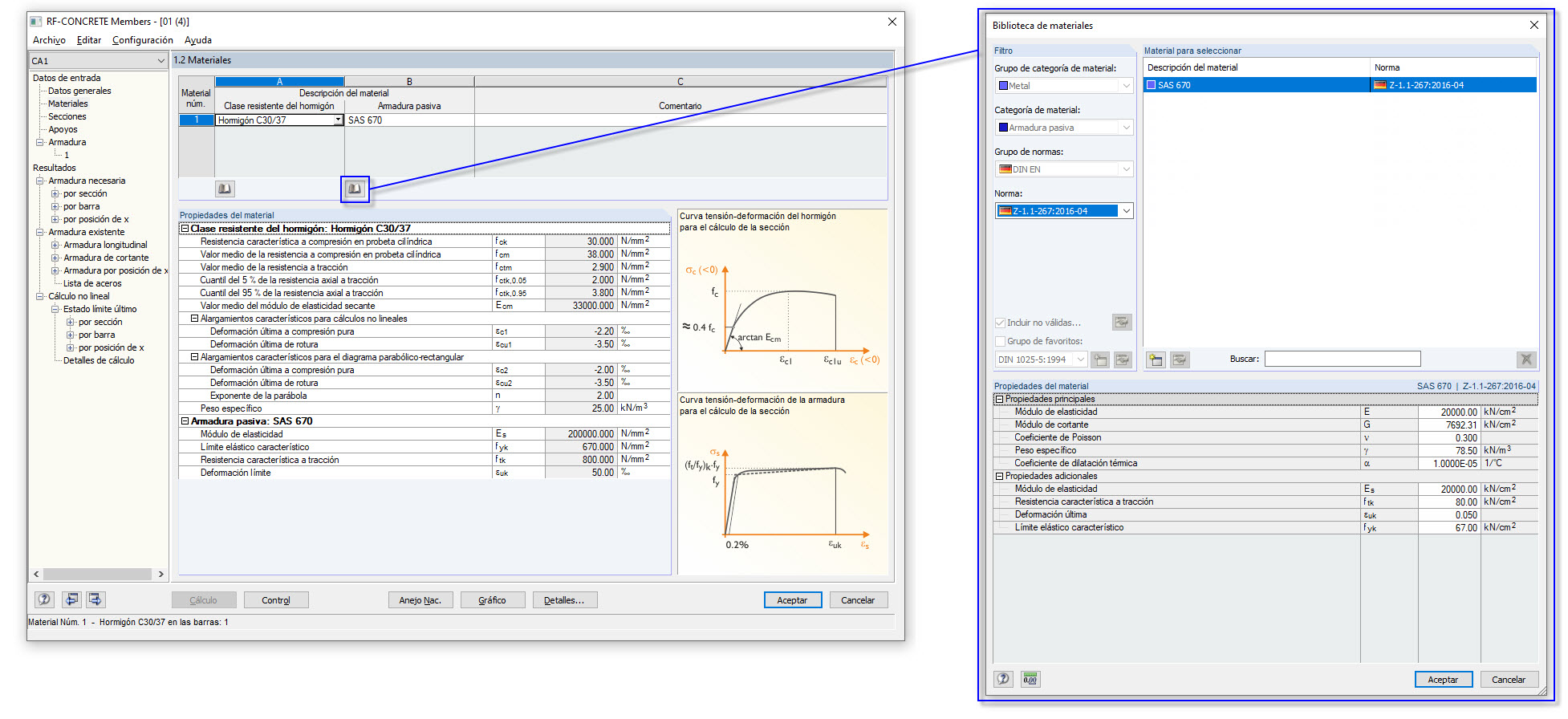Click edit icon beside Incluir no válidas

click(1122, 323)
